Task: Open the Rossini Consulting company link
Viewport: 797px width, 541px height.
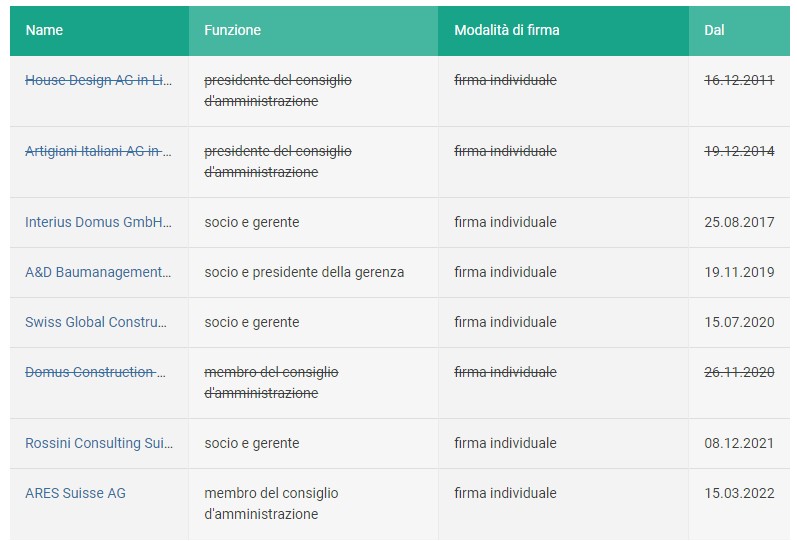Action: click(x=99, y=443)
